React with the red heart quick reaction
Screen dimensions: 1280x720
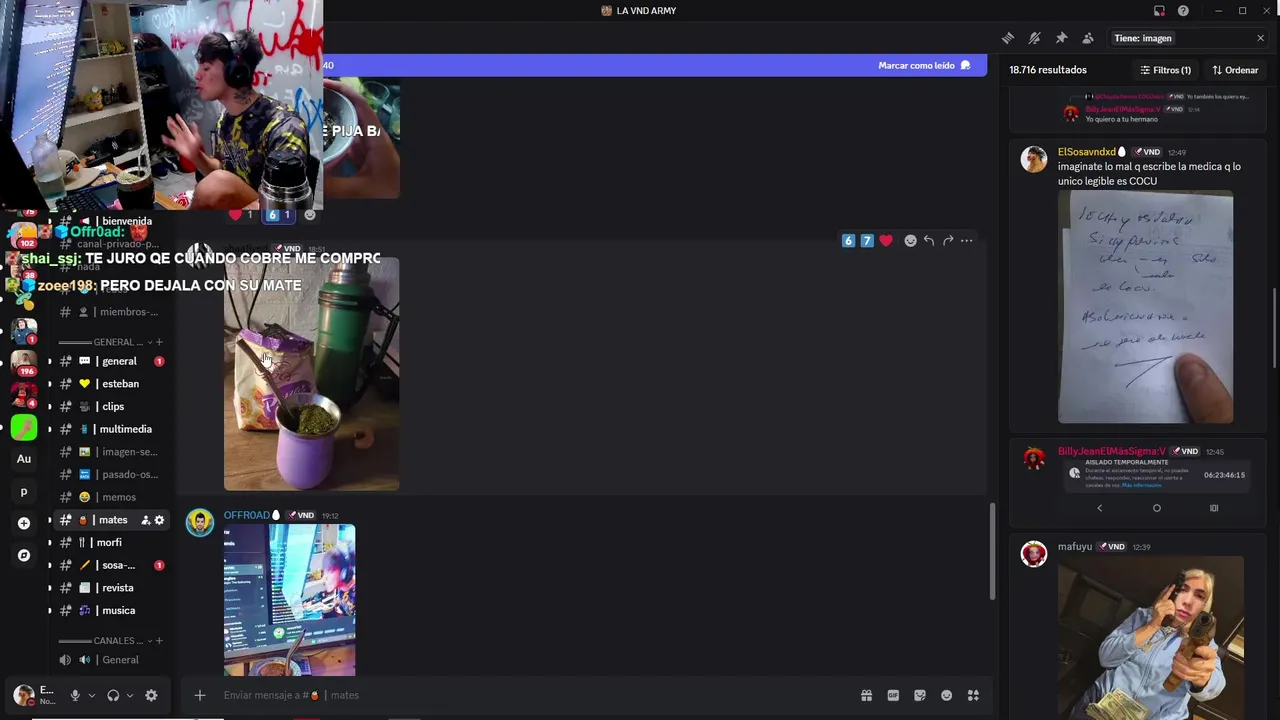coord(886,241)
